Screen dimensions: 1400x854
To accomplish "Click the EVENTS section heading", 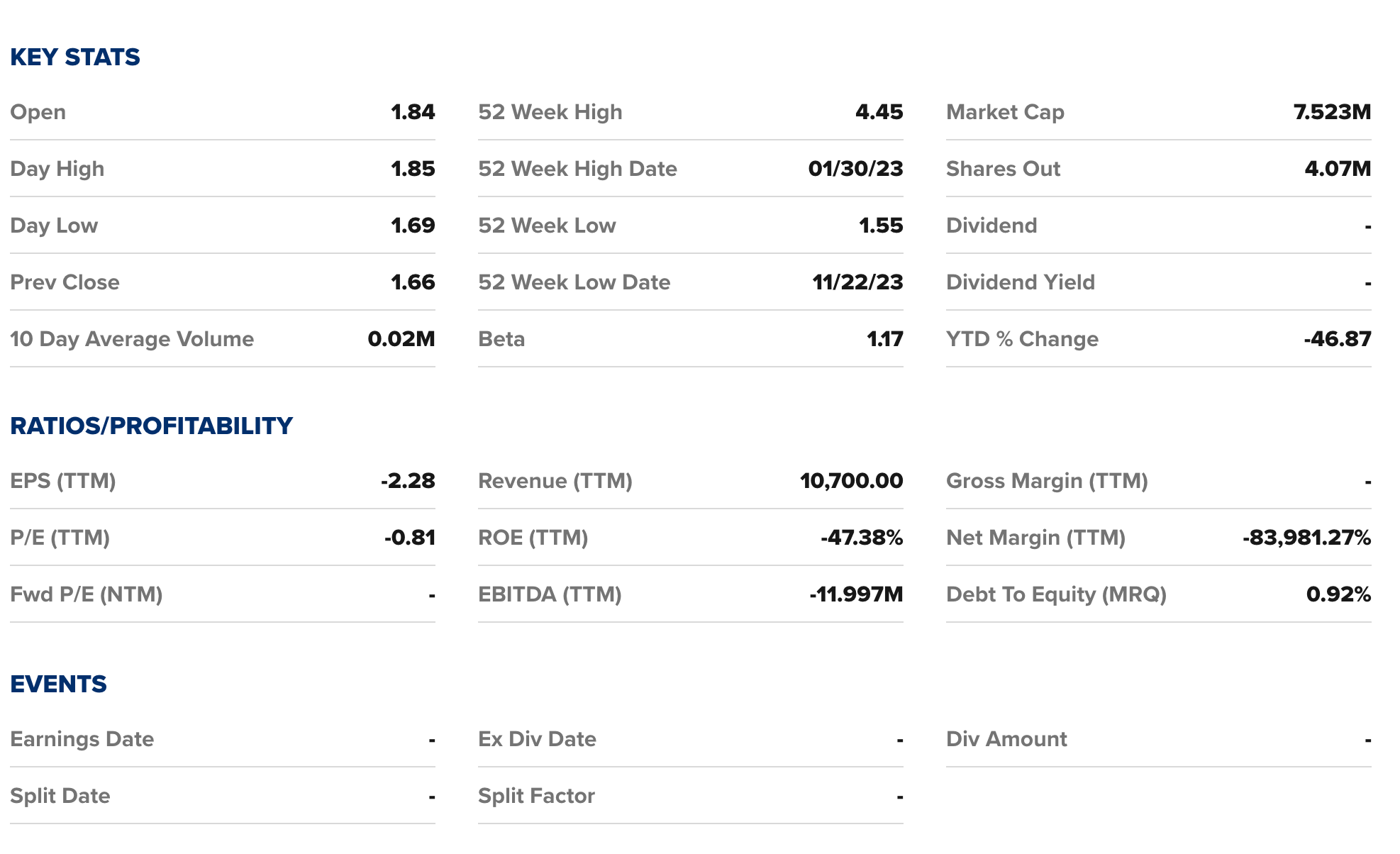I will 58,684.
